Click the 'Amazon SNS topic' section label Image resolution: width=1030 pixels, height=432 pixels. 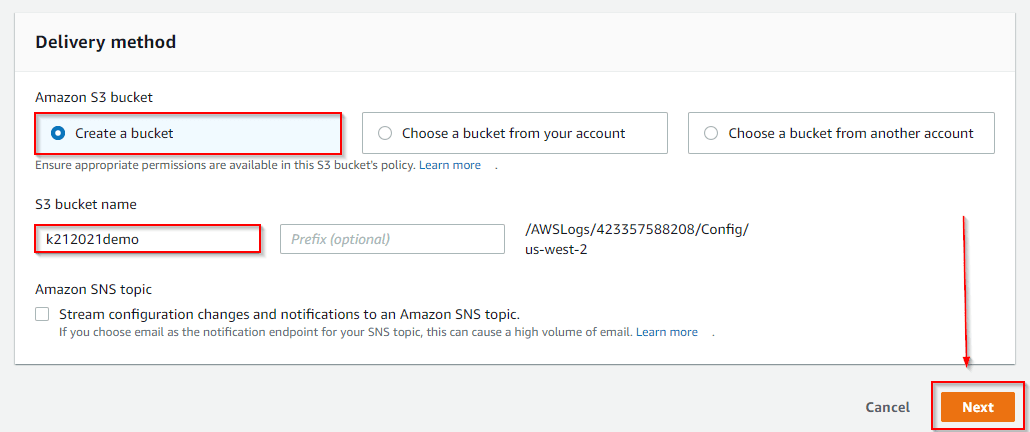tap(93, 289)
